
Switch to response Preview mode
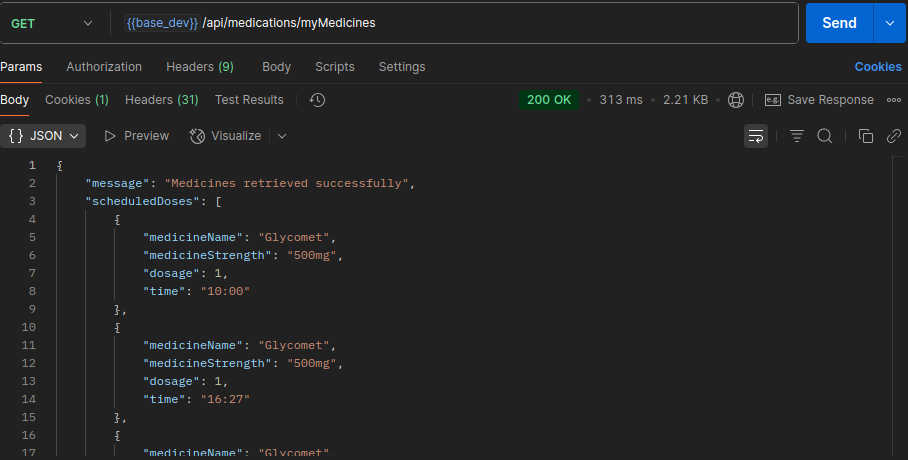[136, 136]
